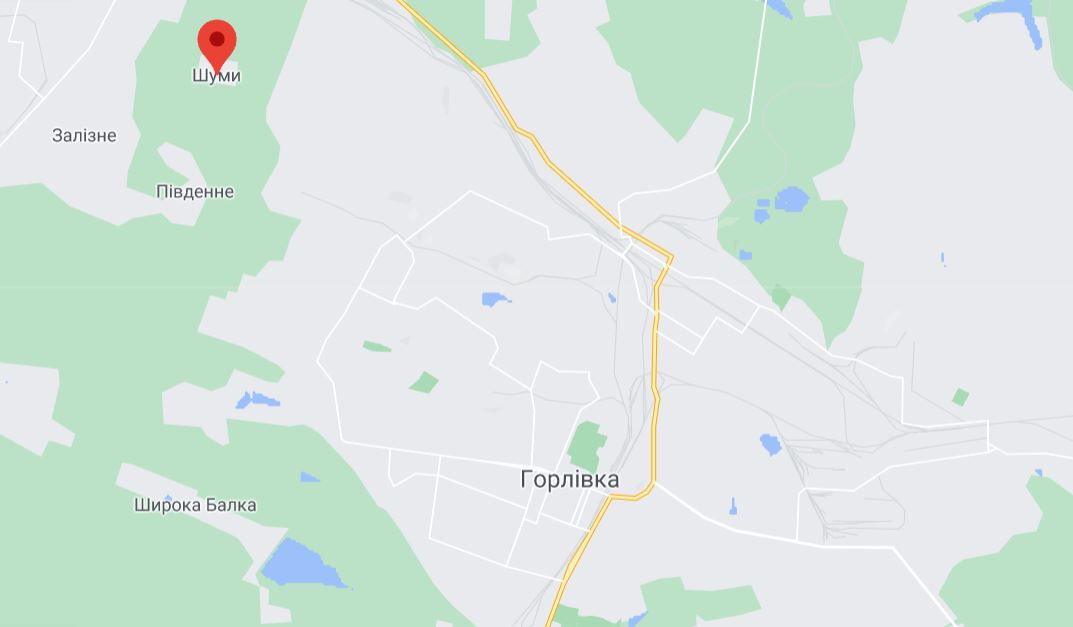Select the small blue pond west of Широка Балка forest
This screenshot has height=627, width=1073.
pyautogui.click(x=257, y=400)
